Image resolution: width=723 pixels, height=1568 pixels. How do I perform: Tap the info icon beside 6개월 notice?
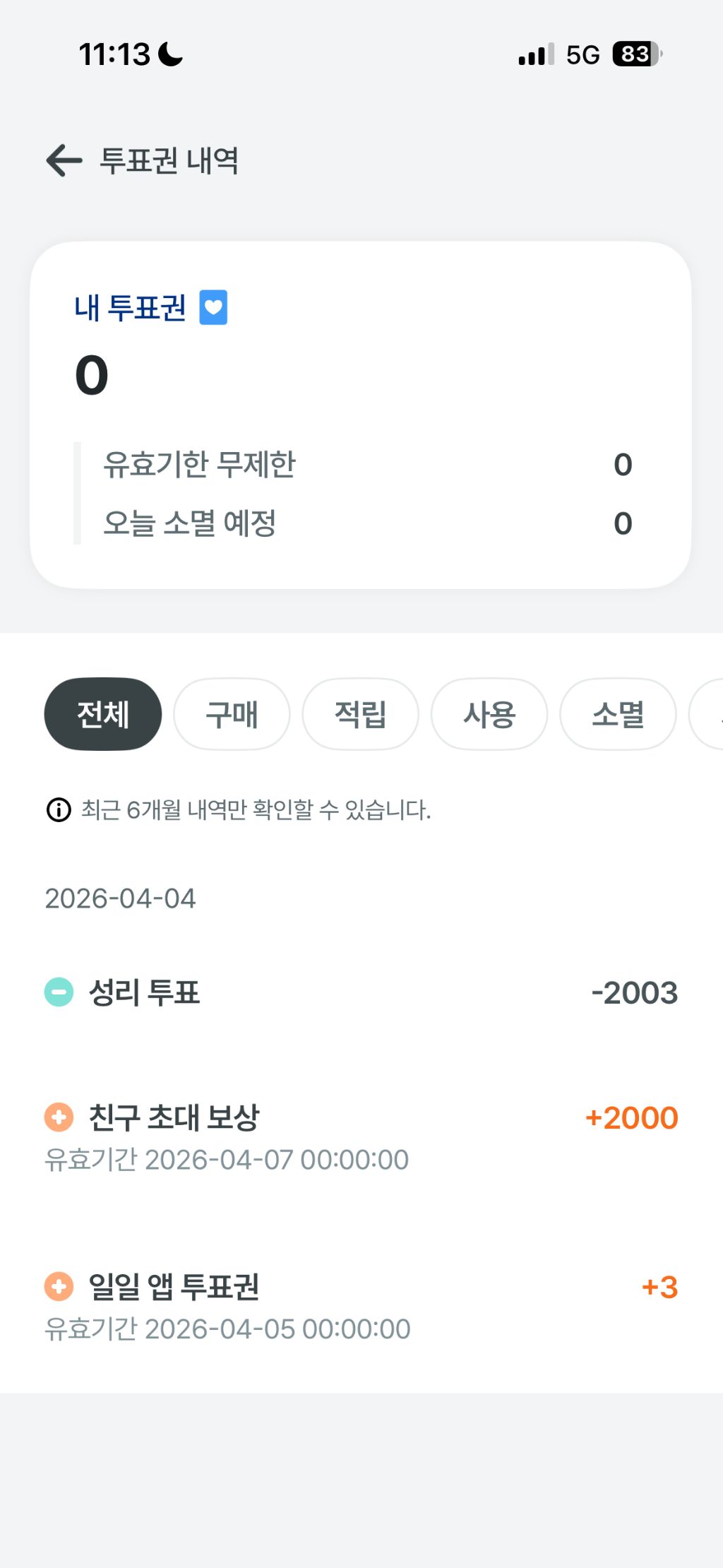pyautogui.click(x=59, y=809)
